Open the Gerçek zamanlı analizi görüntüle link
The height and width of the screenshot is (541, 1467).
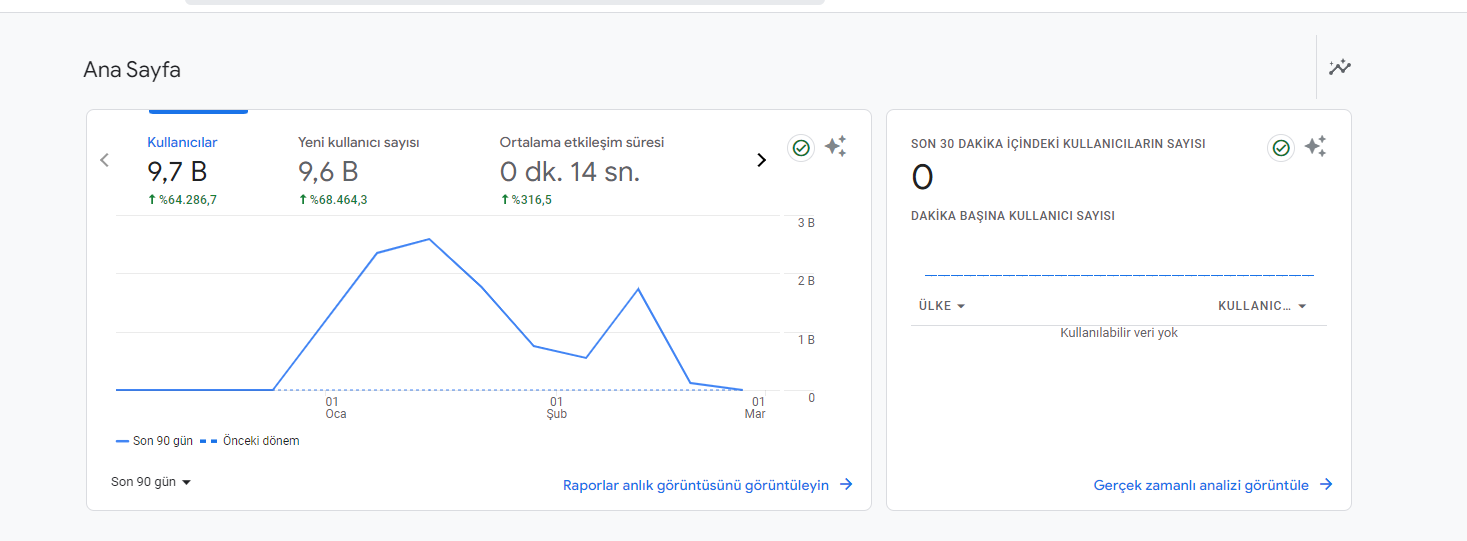pos(1213,485)
